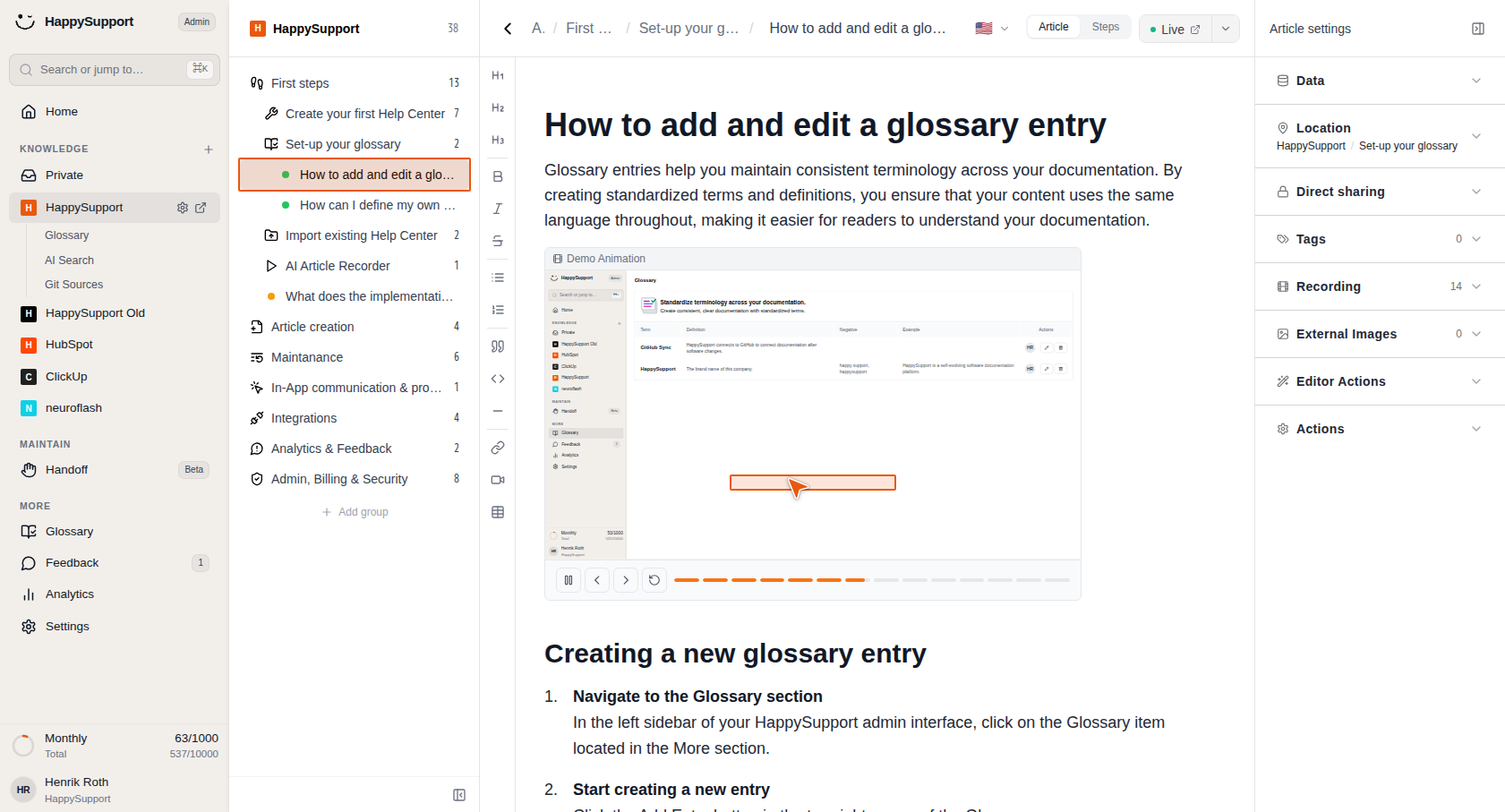
Task: Toggle bold text formatting
Action: (x=498, y=176)
